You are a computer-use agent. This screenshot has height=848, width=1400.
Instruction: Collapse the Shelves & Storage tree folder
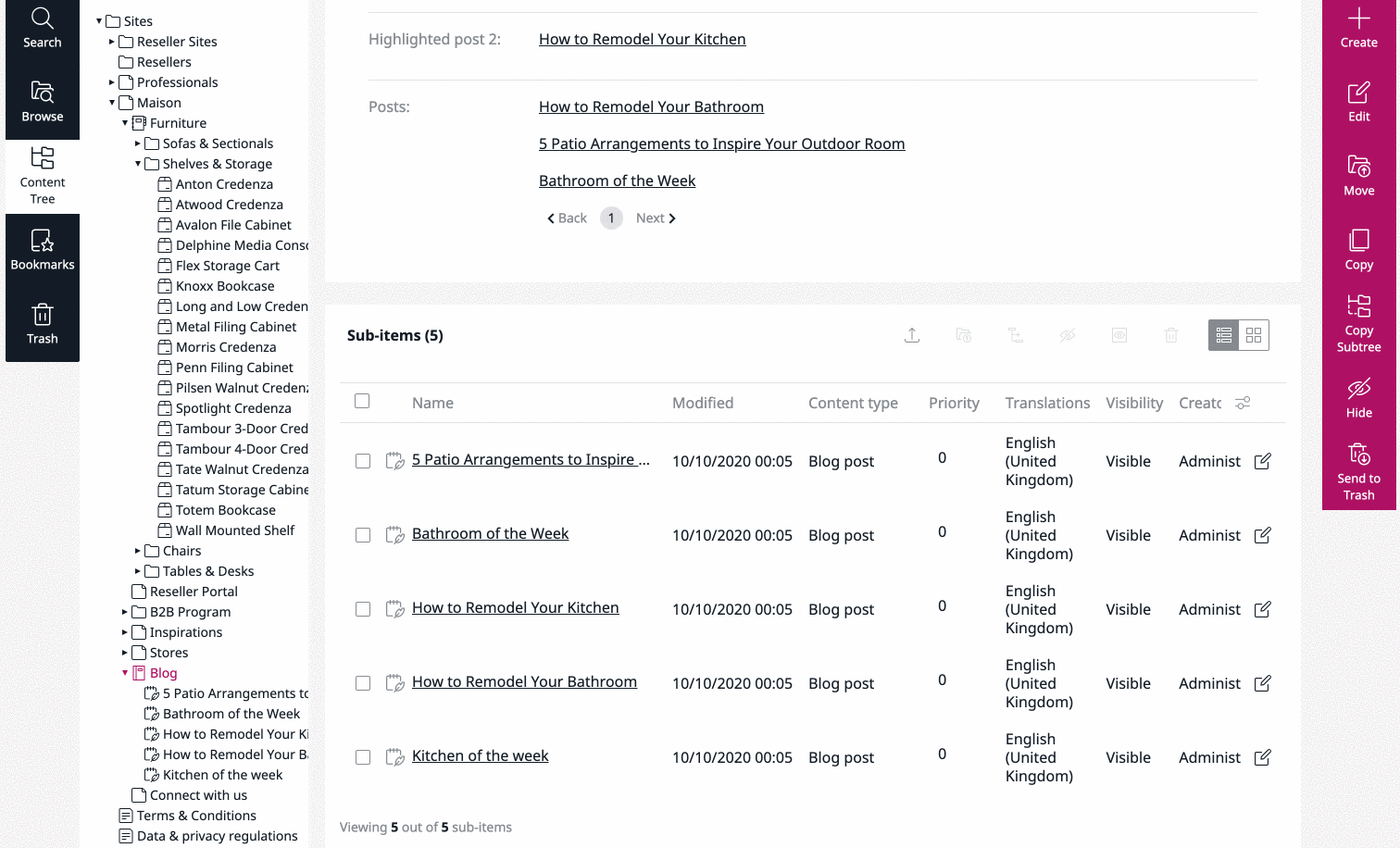coord(138,164)
